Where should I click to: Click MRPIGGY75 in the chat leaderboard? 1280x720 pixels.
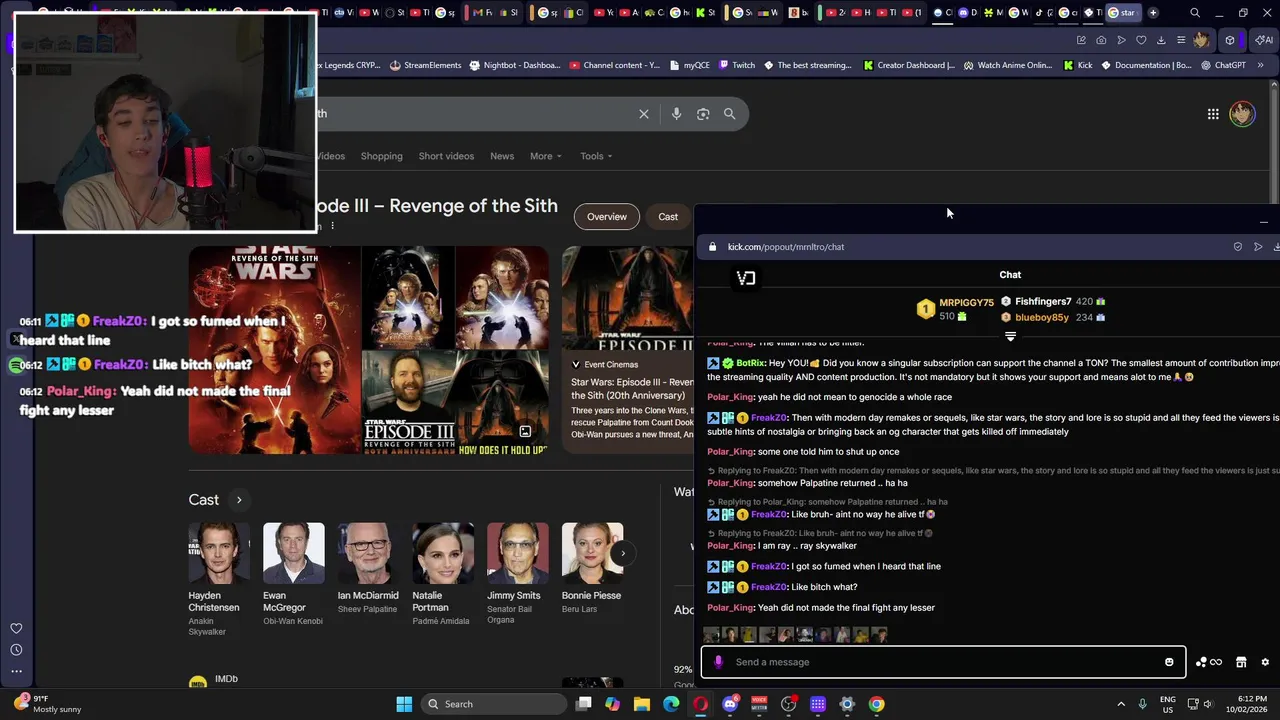click(x=966, y=303)
